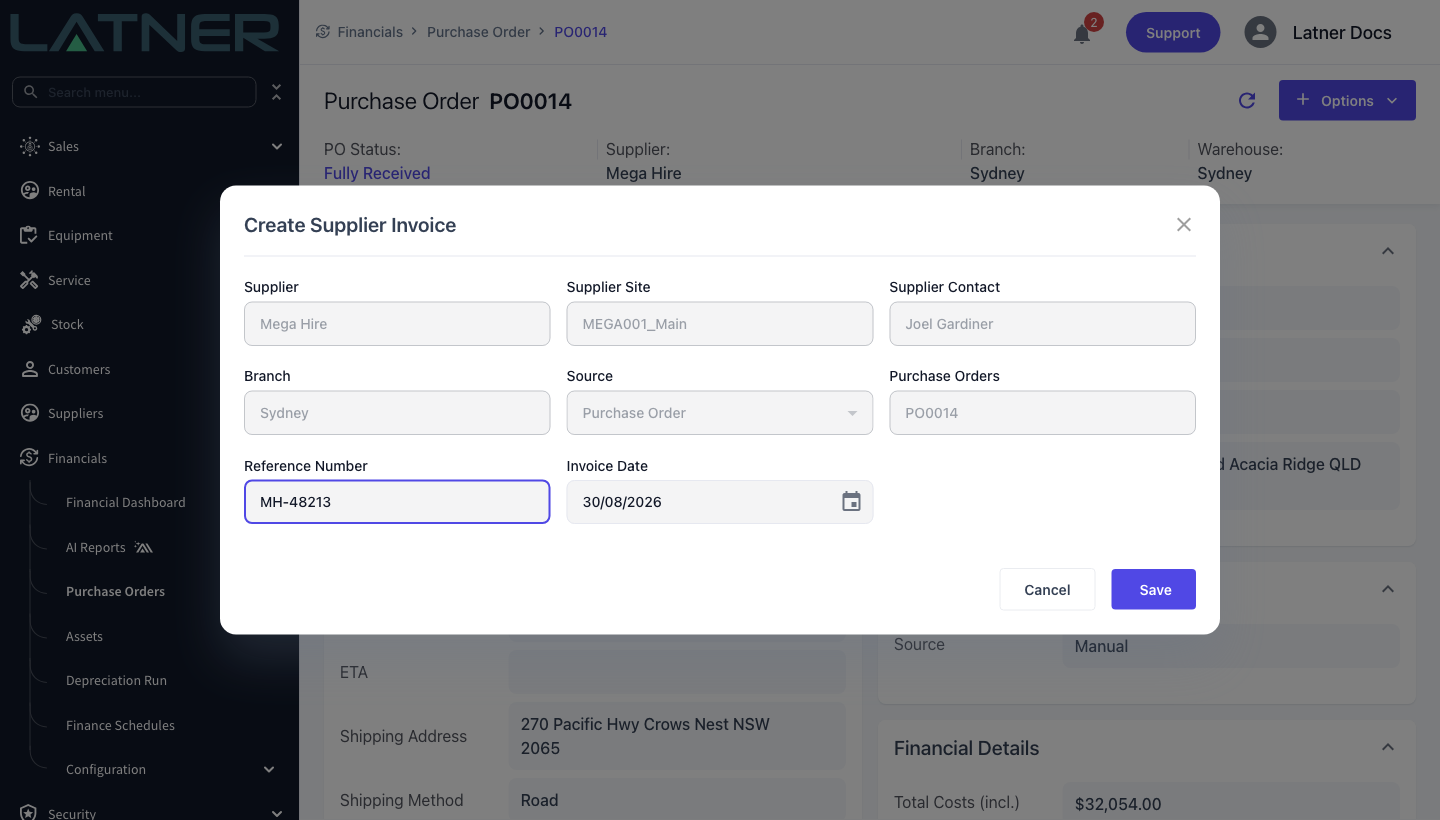Click the notifications bell icon
Image resolution: width=1440 pixels, height=820 pixels.
tap(1082, 34)
